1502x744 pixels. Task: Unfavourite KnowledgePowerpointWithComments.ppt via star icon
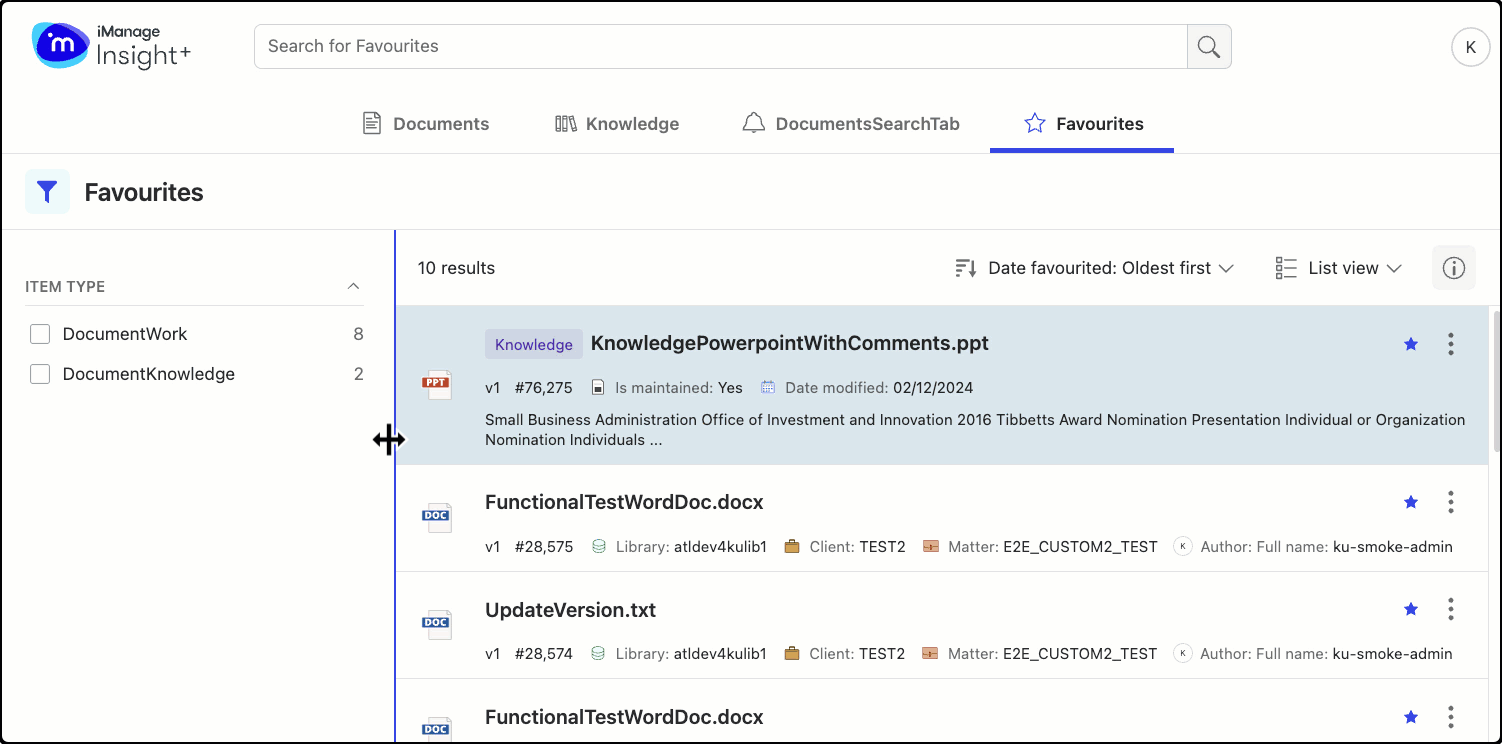point(1411,344)
